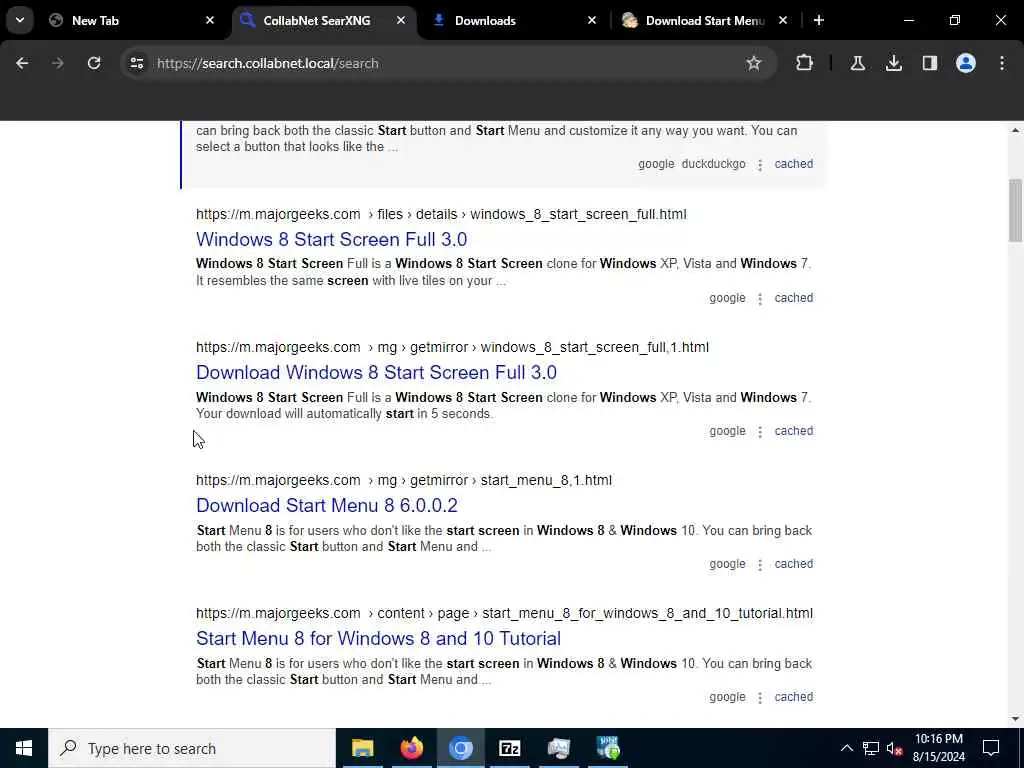Bookmark this page with the star icon

[754, 63]
